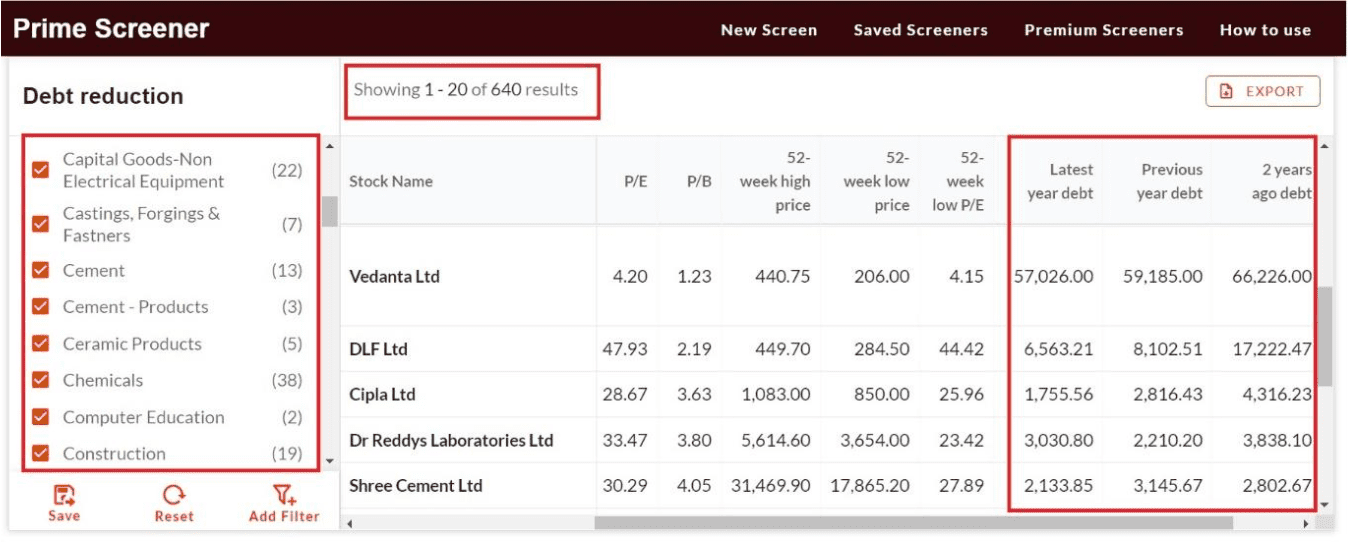Sort by 52-week low P/E header
Image resolution: width=1348 pixels, height=542 pixels.
click(x=959, y=182)
